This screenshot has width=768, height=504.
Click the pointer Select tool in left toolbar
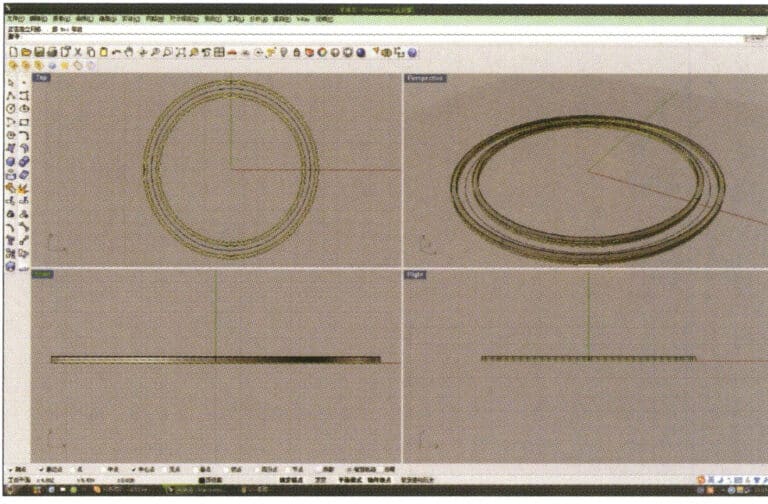click(11, 82)
